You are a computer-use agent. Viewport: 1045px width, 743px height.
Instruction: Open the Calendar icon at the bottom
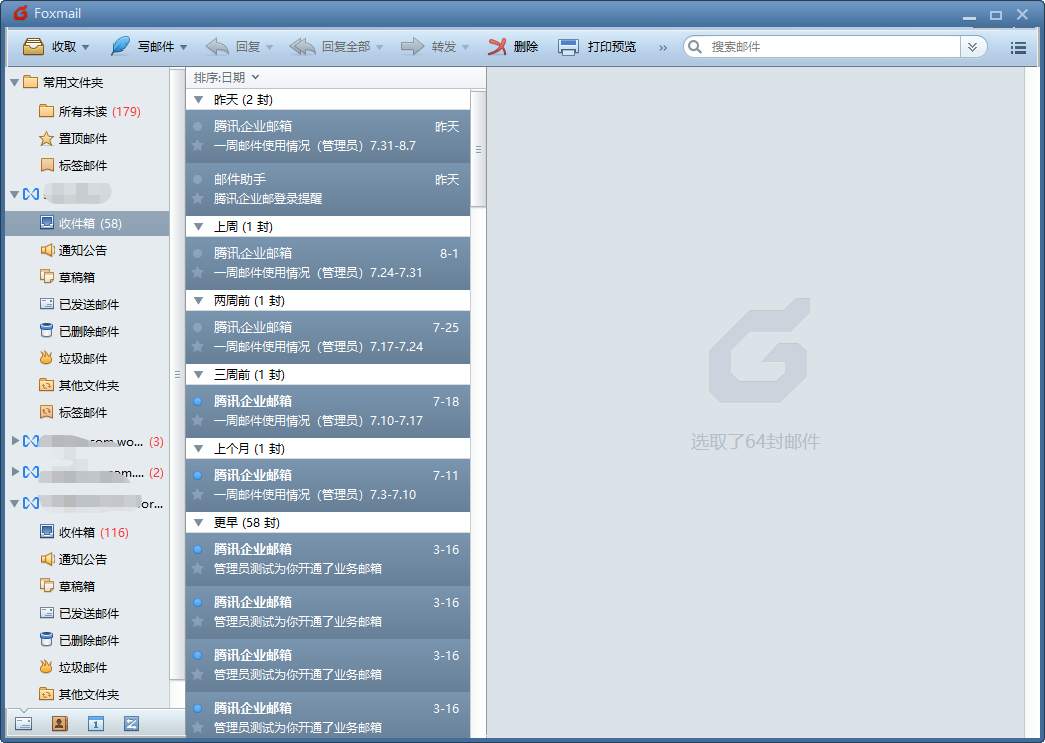point(95,723)
